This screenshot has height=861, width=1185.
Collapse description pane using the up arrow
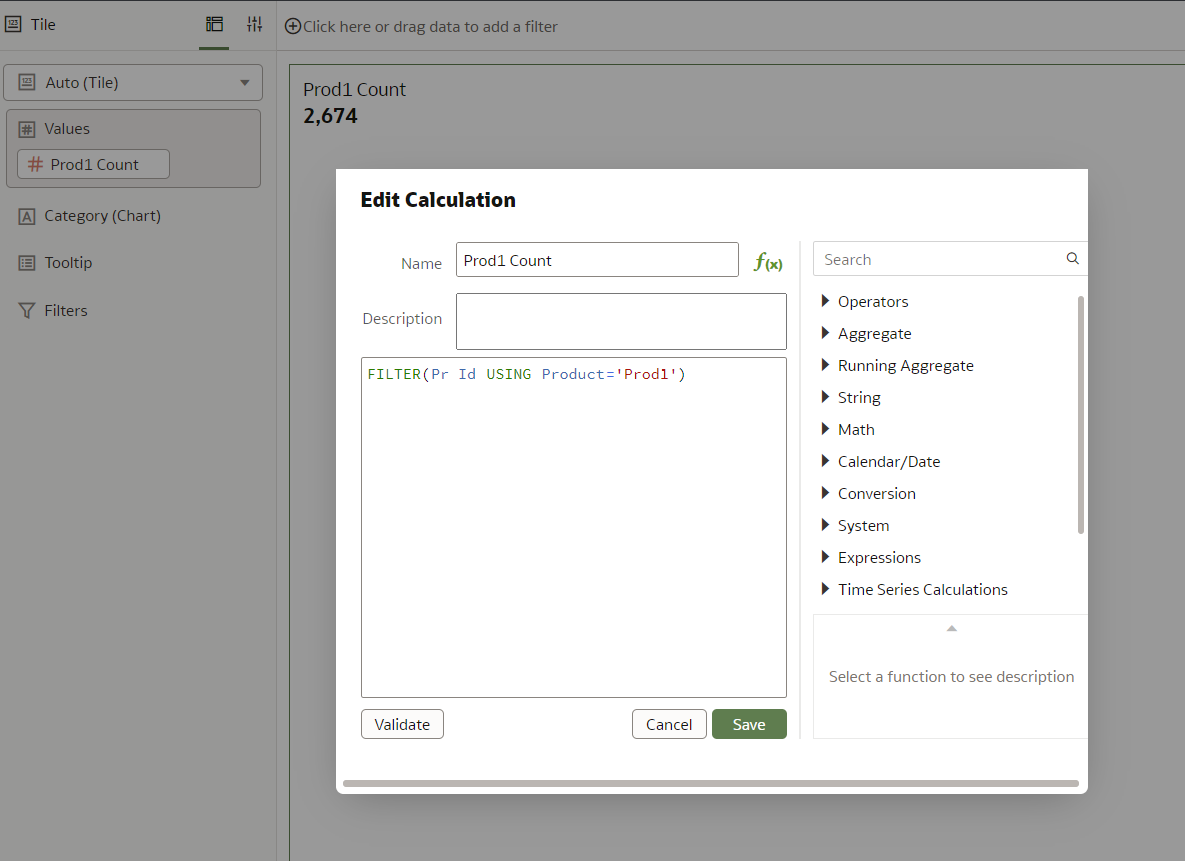pyautogui.click(x=951, y=628)
